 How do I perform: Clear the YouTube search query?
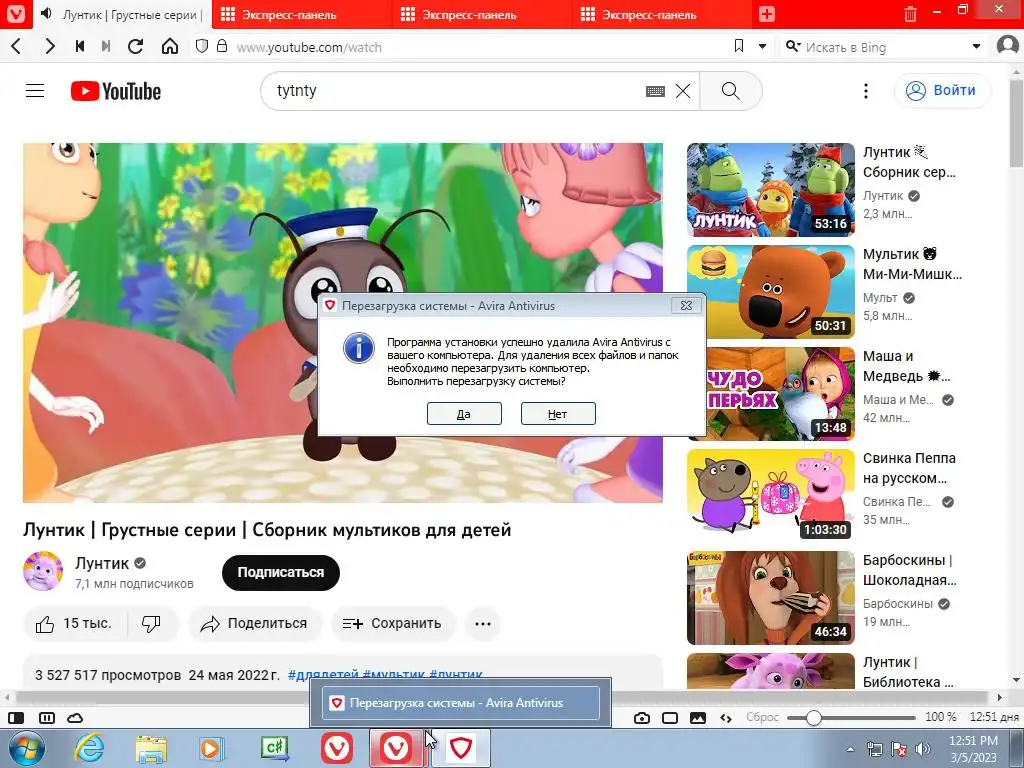[682, 91]
